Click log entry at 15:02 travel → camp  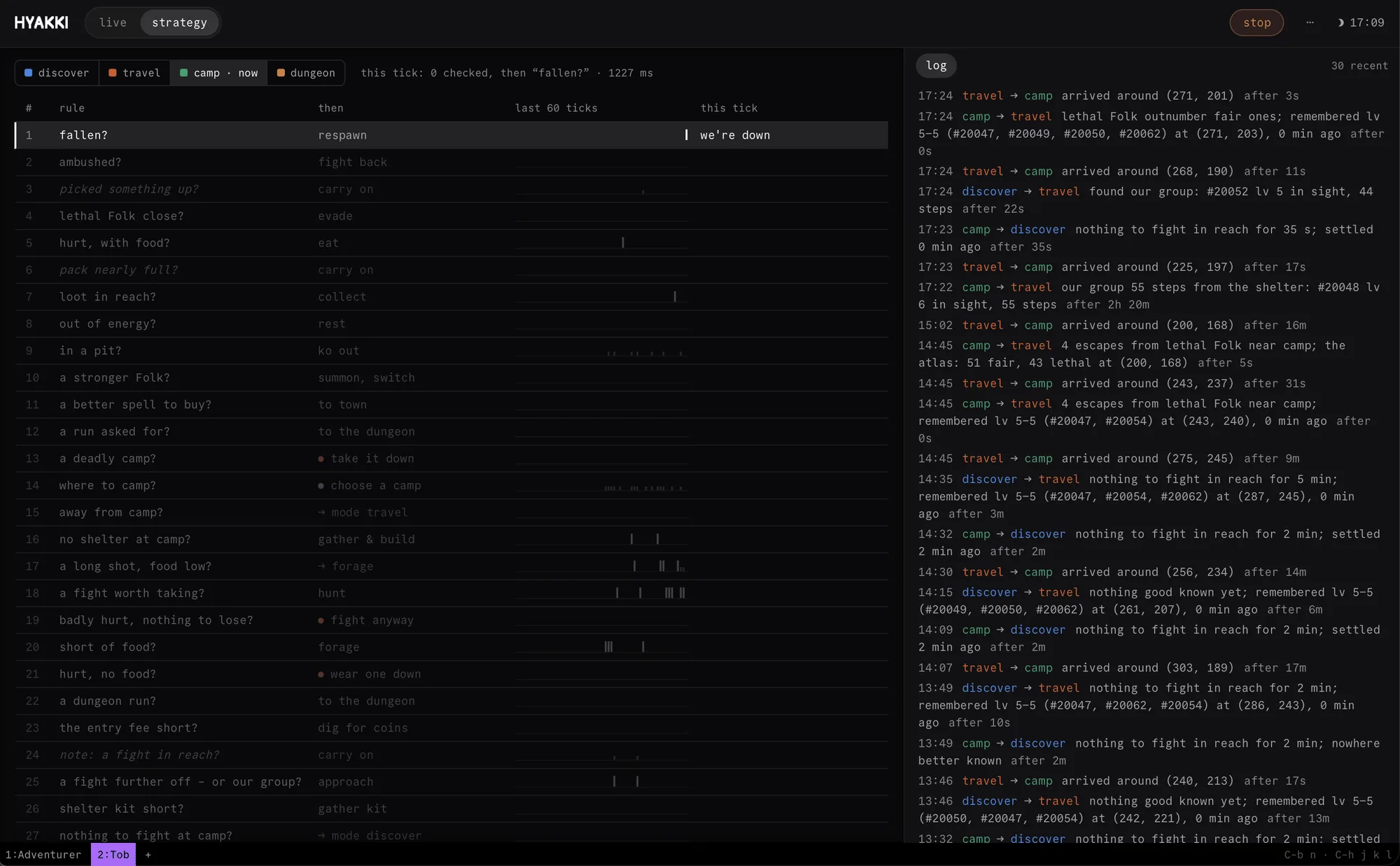click(x=1112, y=326)
